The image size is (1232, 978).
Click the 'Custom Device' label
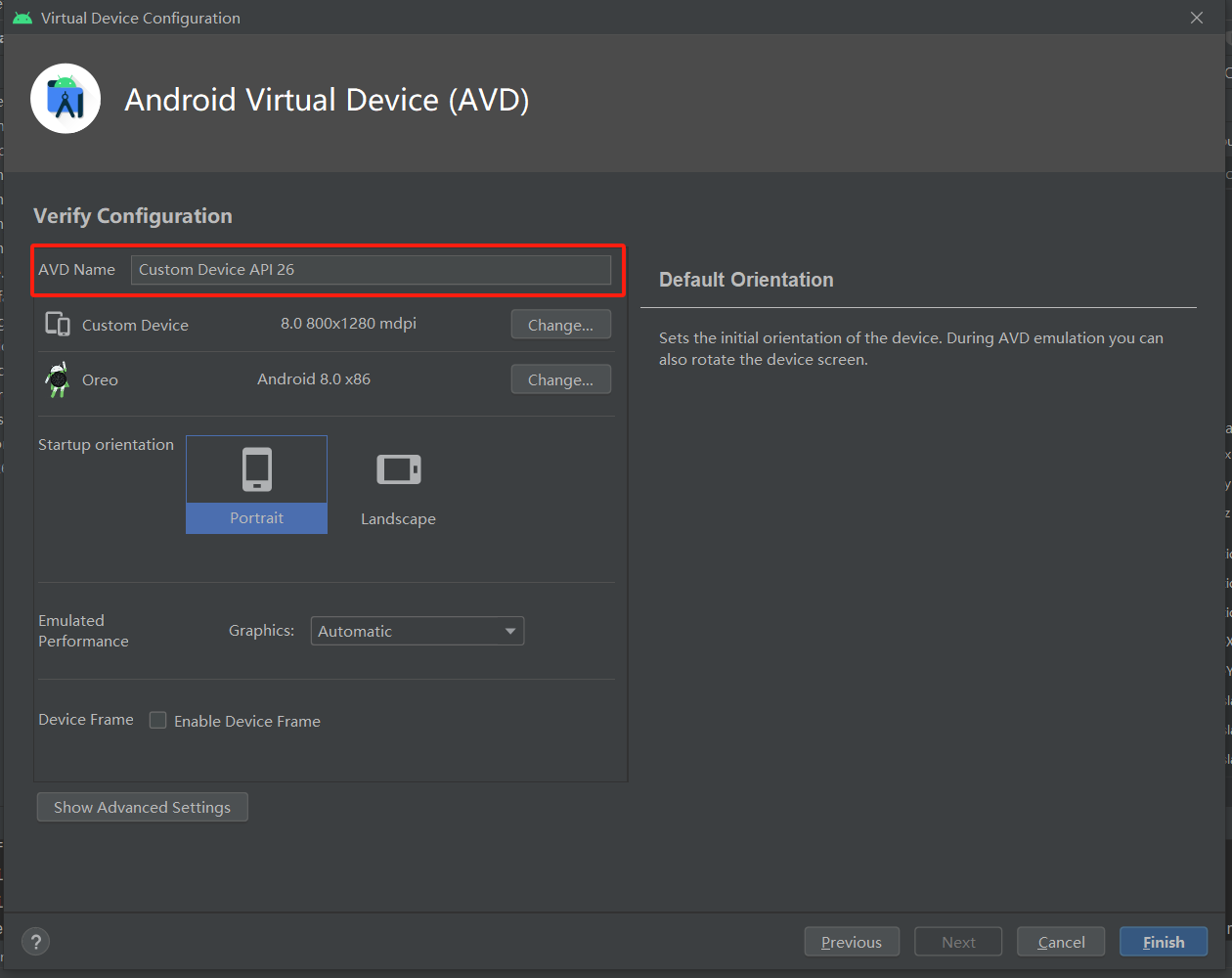[135, 325]
